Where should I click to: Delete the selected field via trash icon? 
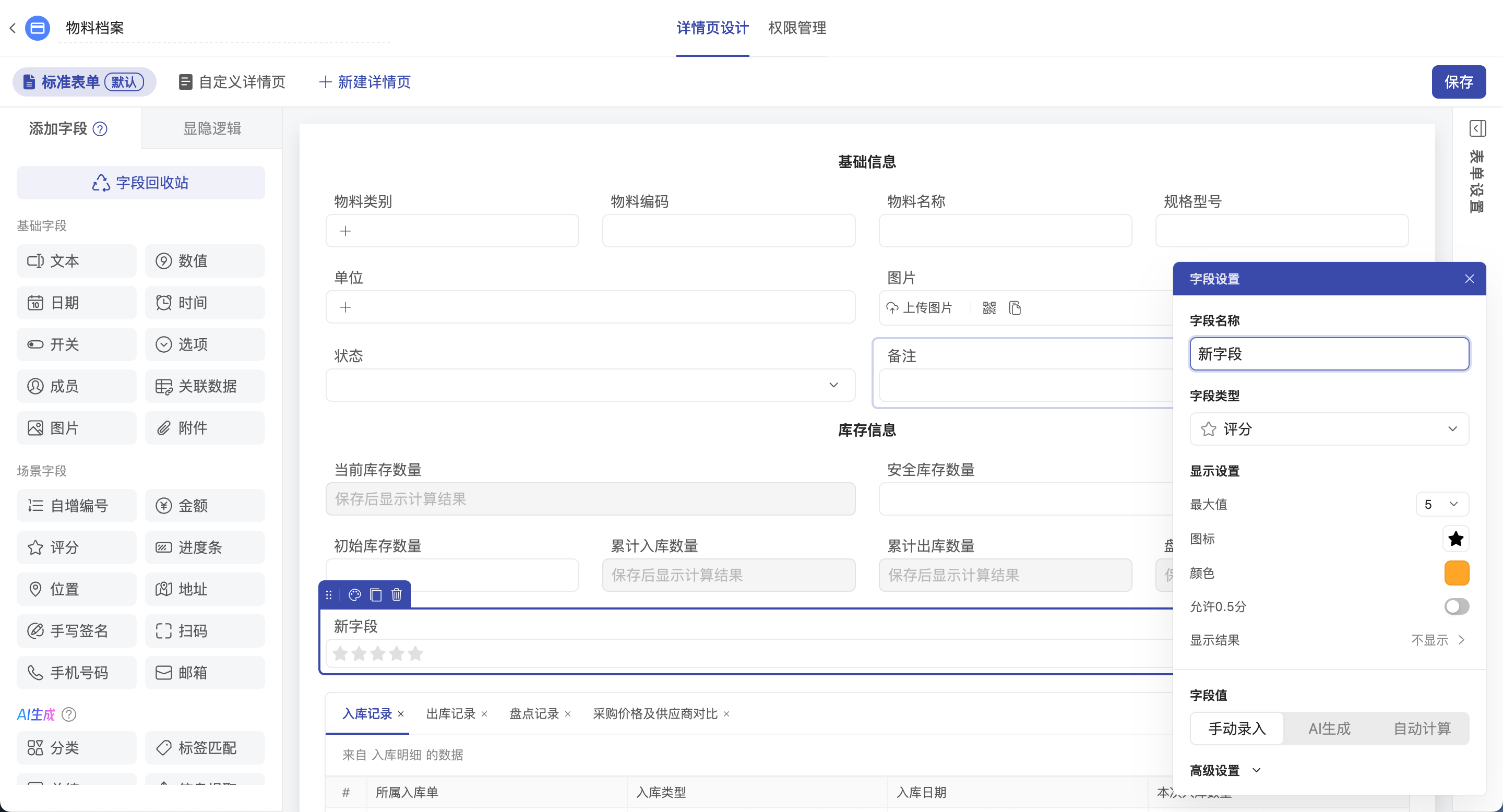point(397,594)
